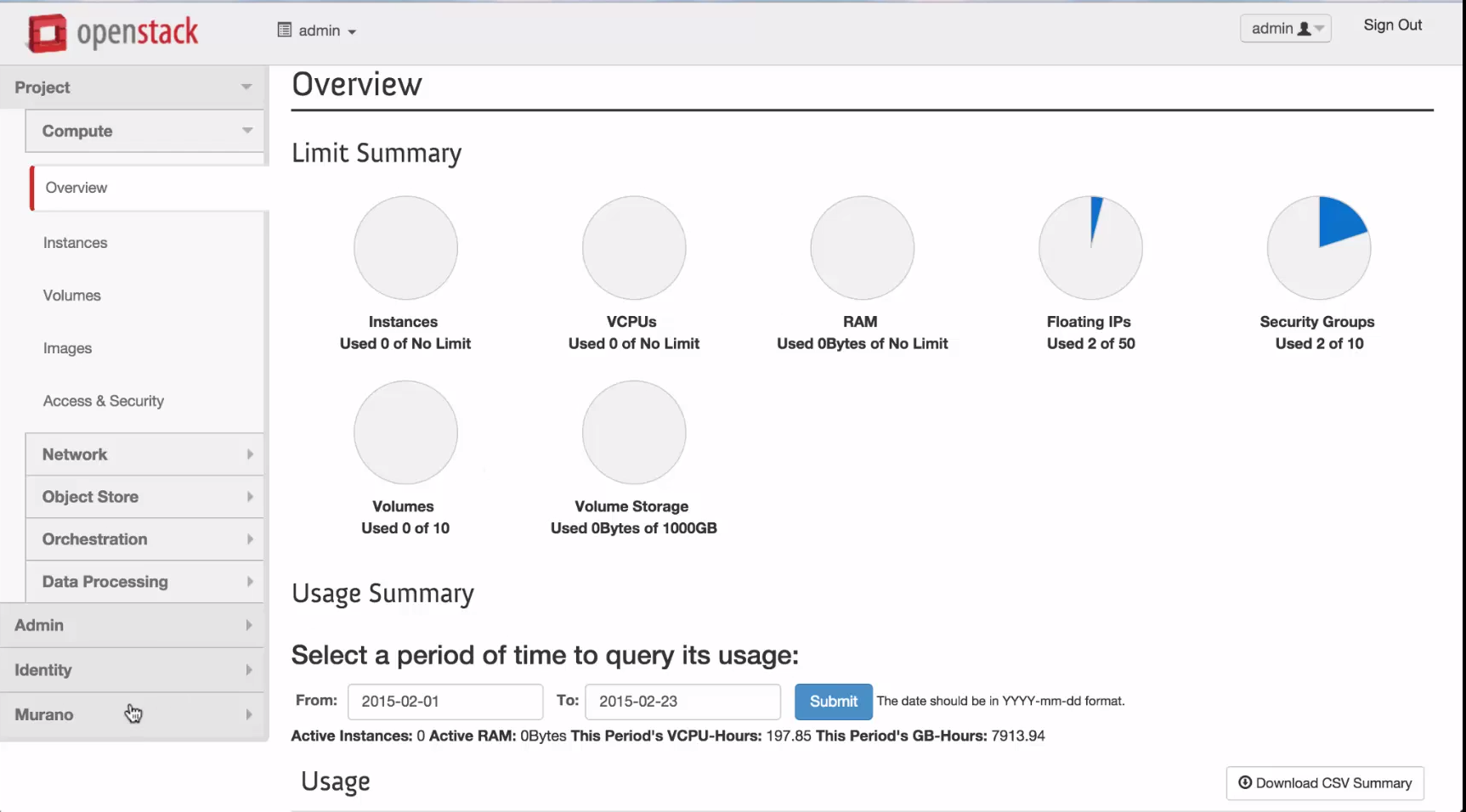Open Access & Security page
This screenshot has height=812, width=1466.
[104, 401]
